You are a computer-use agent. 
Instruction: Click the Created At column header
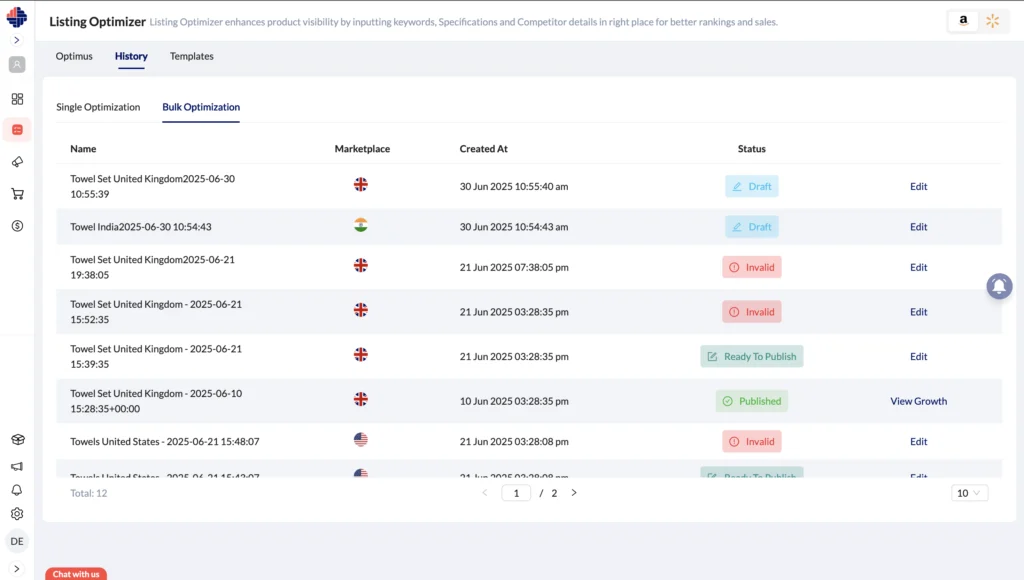[x=483, y=149]
